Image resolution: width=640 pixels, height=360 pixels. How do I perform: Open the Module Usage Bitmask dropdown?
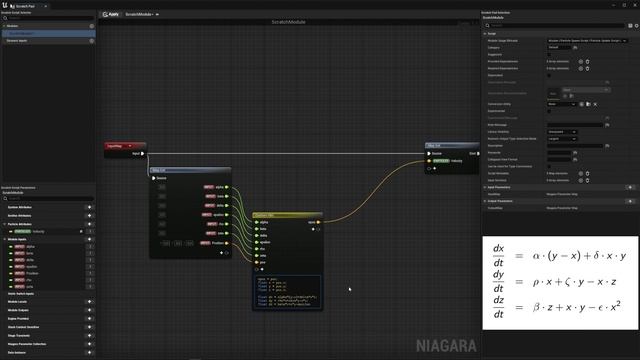click(x=587, y=40)
